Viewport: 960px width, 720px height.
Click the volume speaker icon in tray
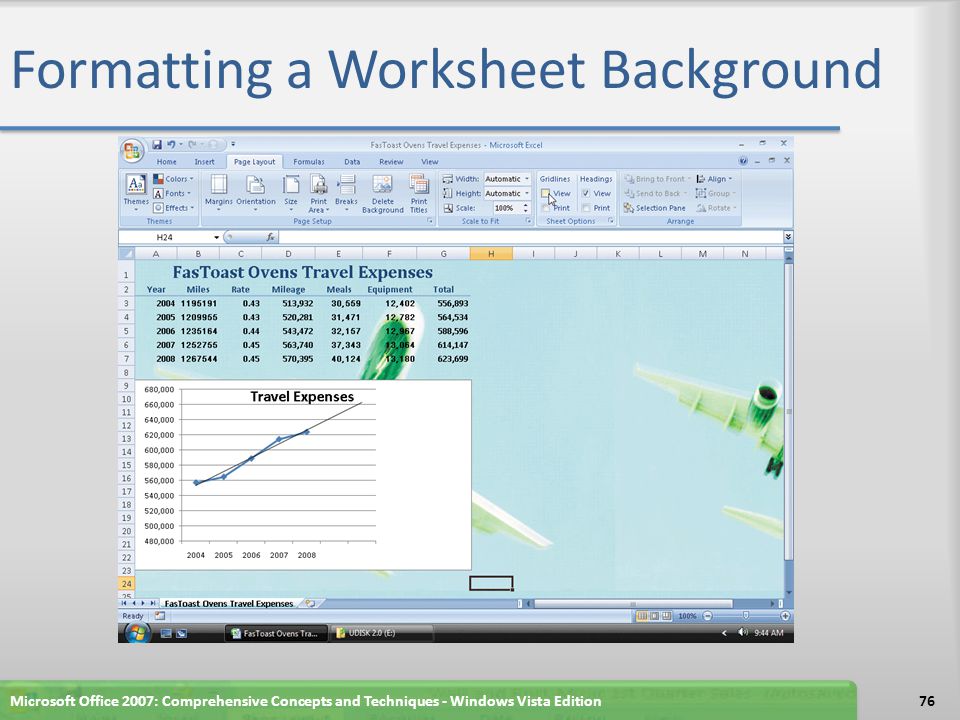pos(743,632)
